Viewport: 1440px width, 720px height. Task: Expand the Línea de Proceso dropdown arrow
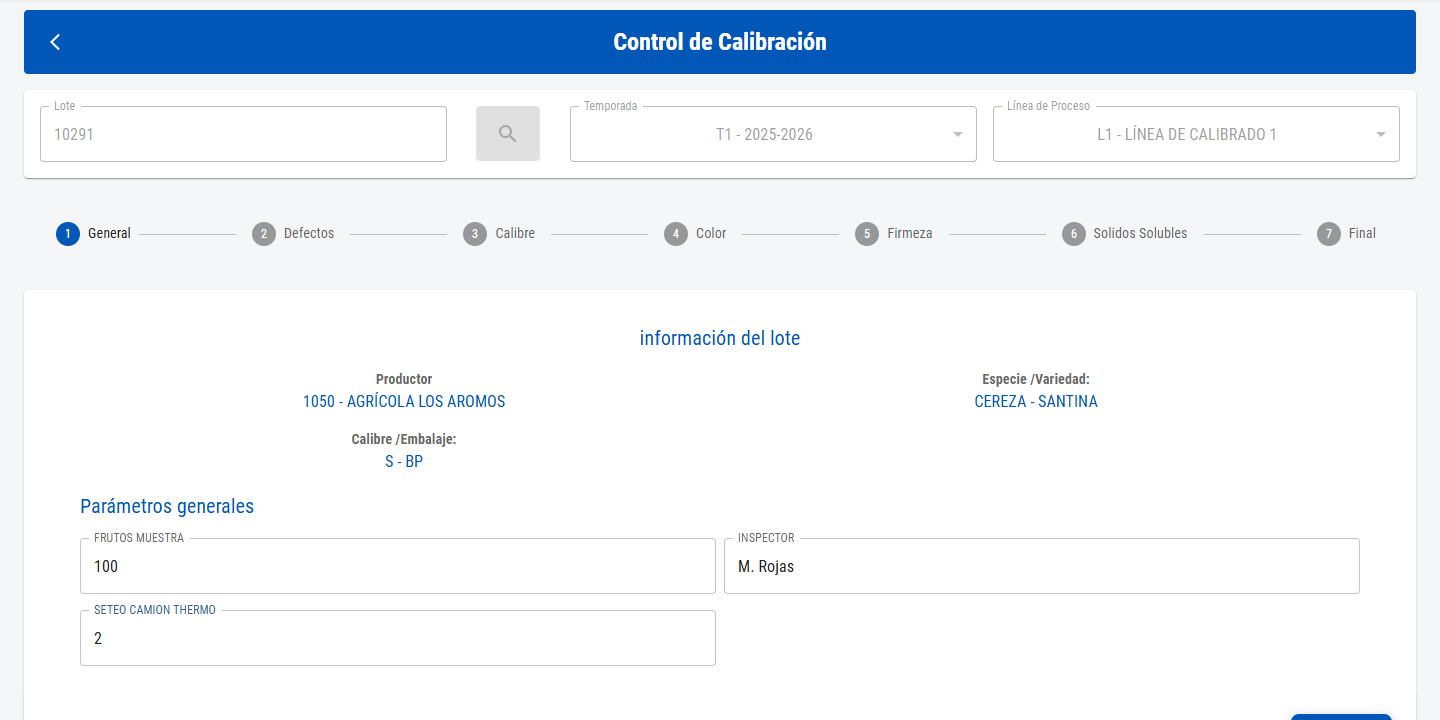point(1380,135)
